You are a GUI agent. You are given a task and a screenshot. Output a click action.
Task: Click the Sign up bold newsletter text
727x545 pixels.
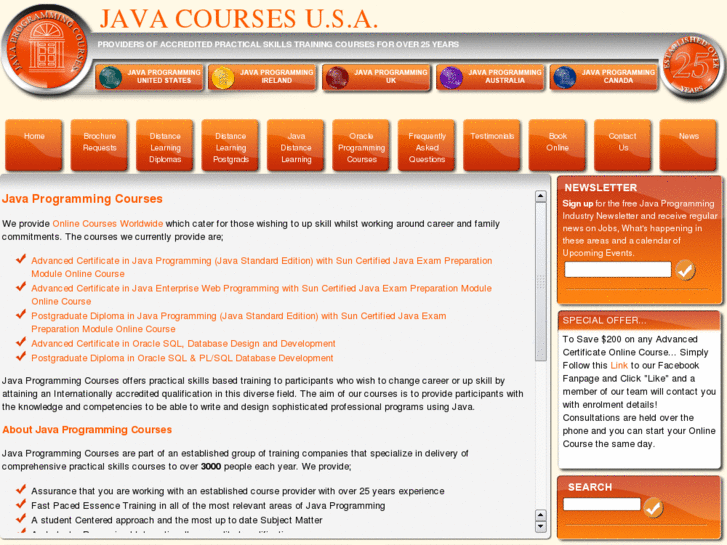[578, 204]
